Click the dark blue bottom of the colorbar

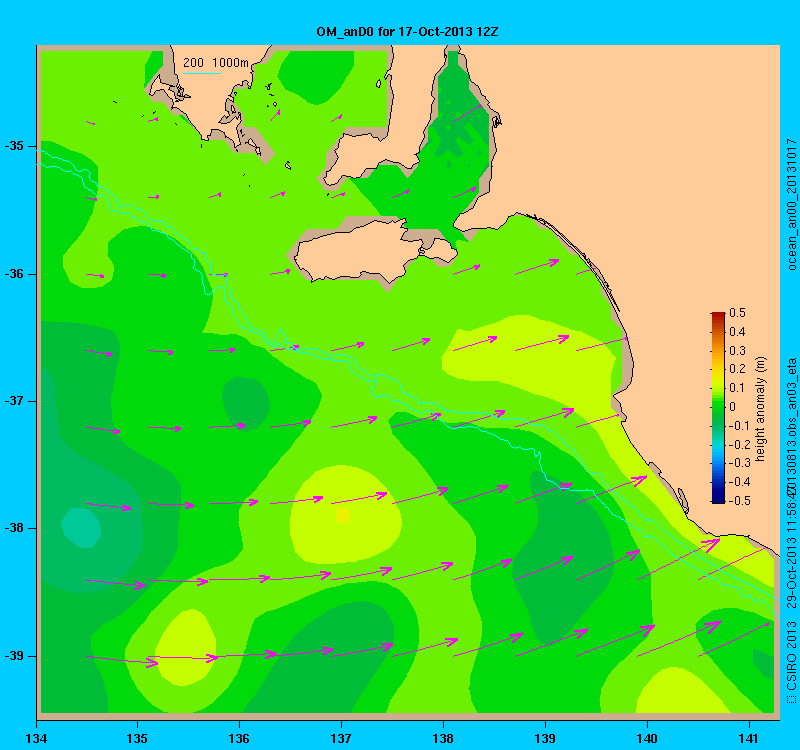point(718,499)
